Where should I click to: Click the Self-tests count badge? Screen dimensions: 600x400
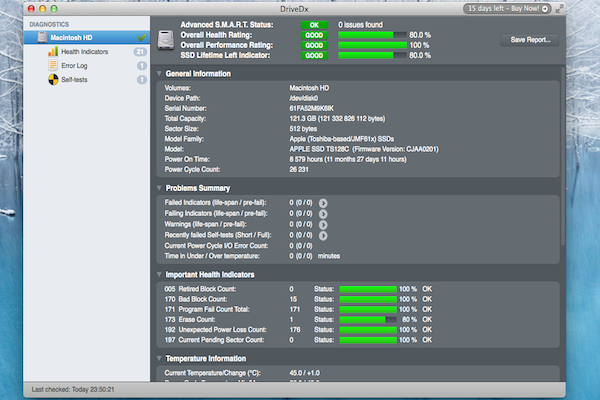click(142, 80)
